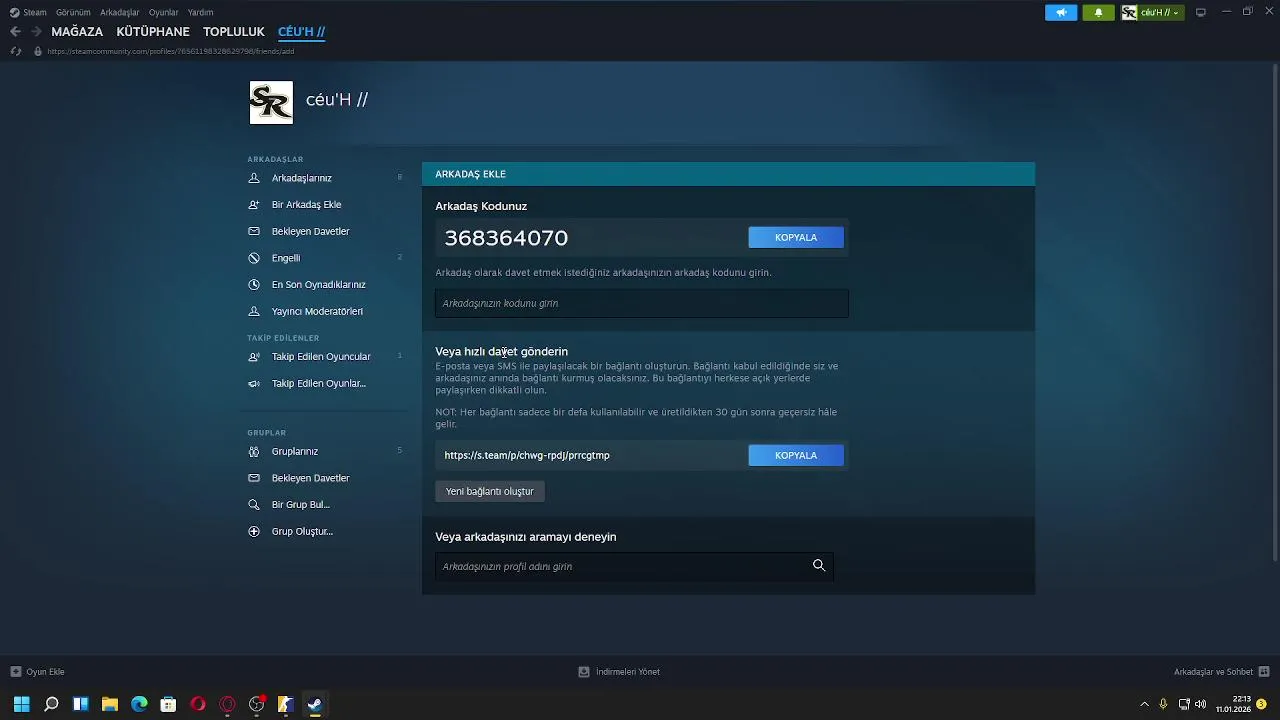Open Microsoft Edge from taskbar

(139, 704)
